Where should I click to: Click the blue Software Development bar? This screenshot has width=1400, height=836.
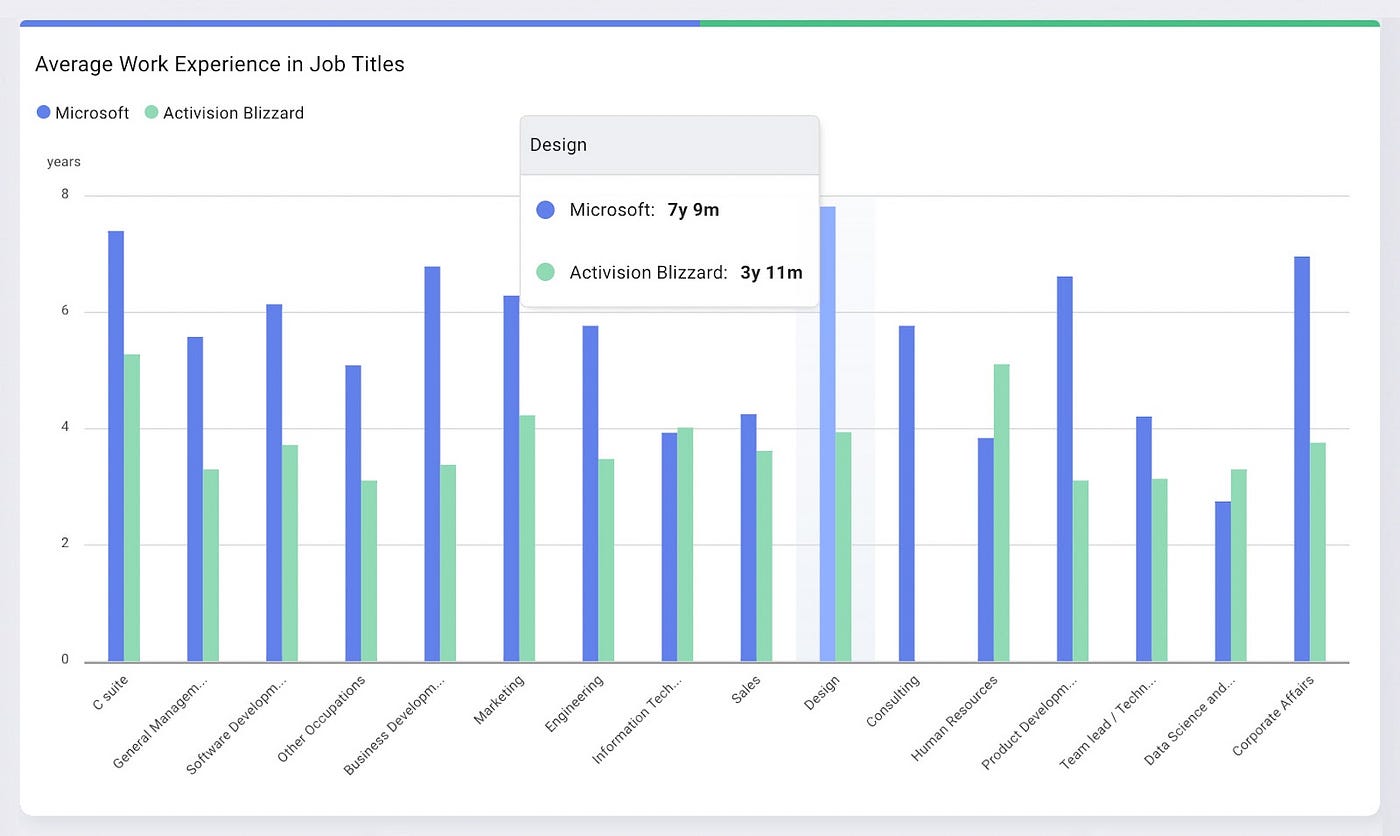[x=274, y=483]
